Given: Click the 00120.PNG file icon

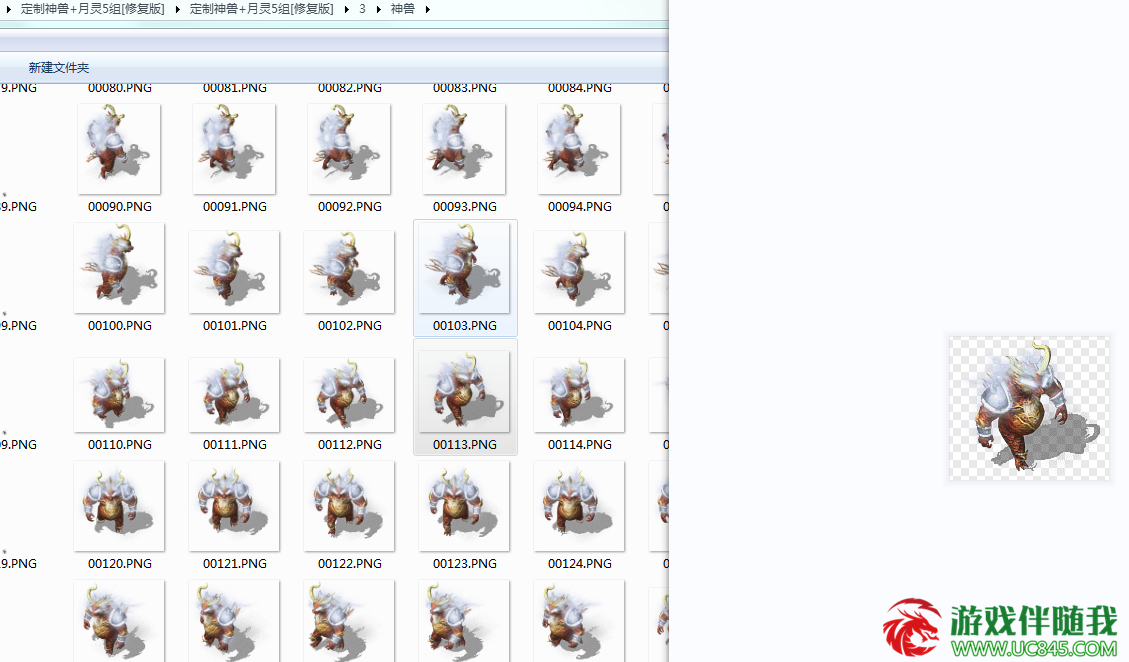Looking at the screenshot, I should (119, 506).
